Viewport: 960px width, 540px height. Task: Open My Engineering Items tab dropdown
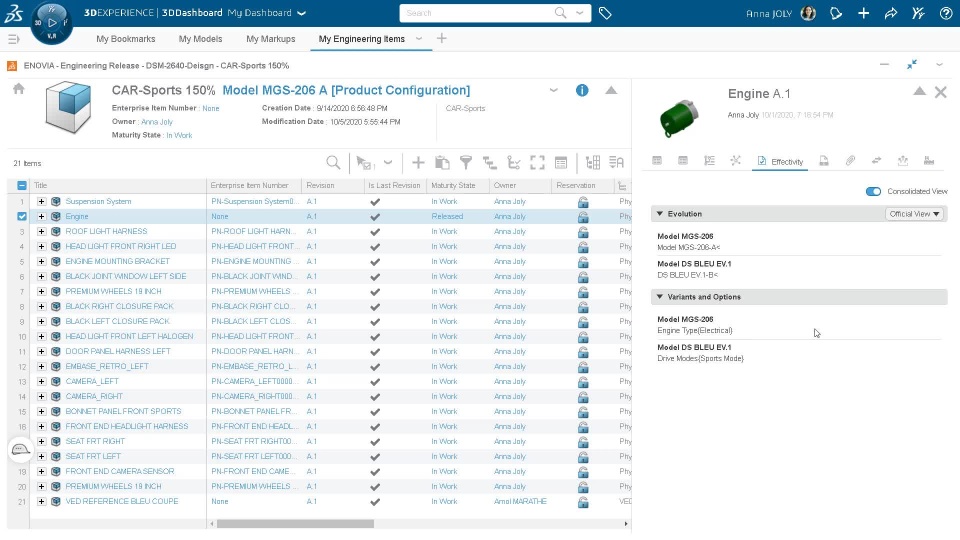(419, 39)
